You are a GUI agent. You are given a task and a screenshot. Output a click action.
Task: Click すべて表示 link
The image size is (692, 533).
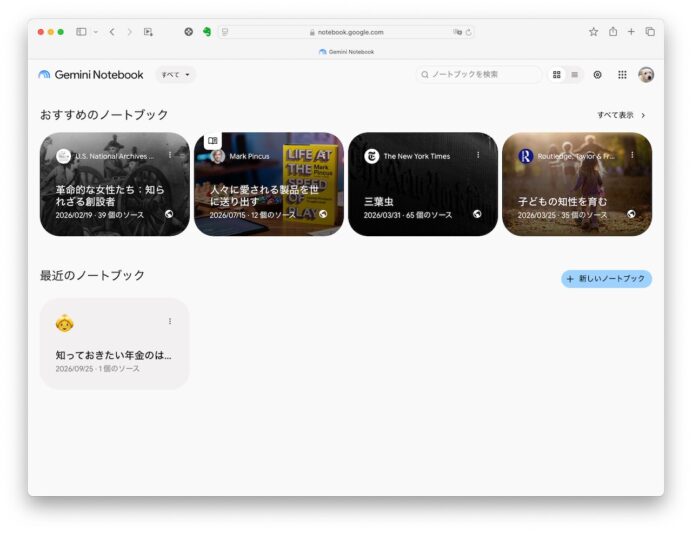pyautogui.click(x=615, y=115)
